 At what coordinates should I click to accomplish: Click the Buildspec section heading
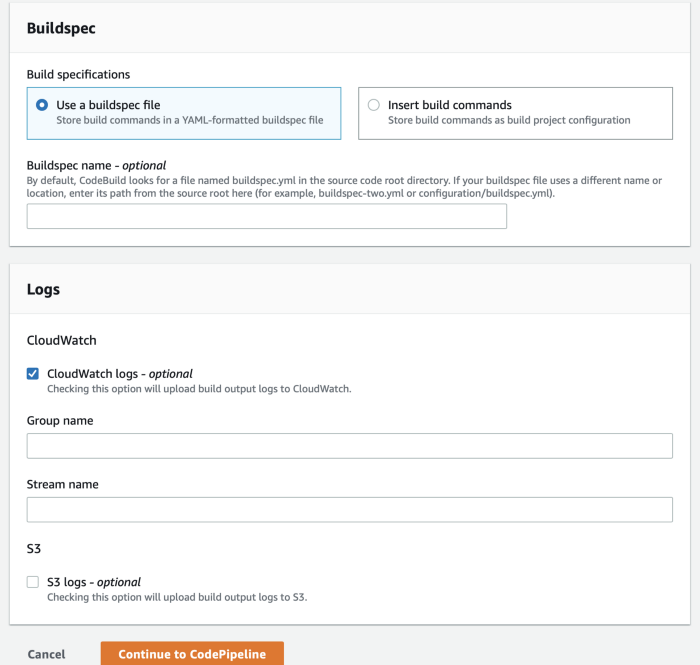[x=61, y=28]
